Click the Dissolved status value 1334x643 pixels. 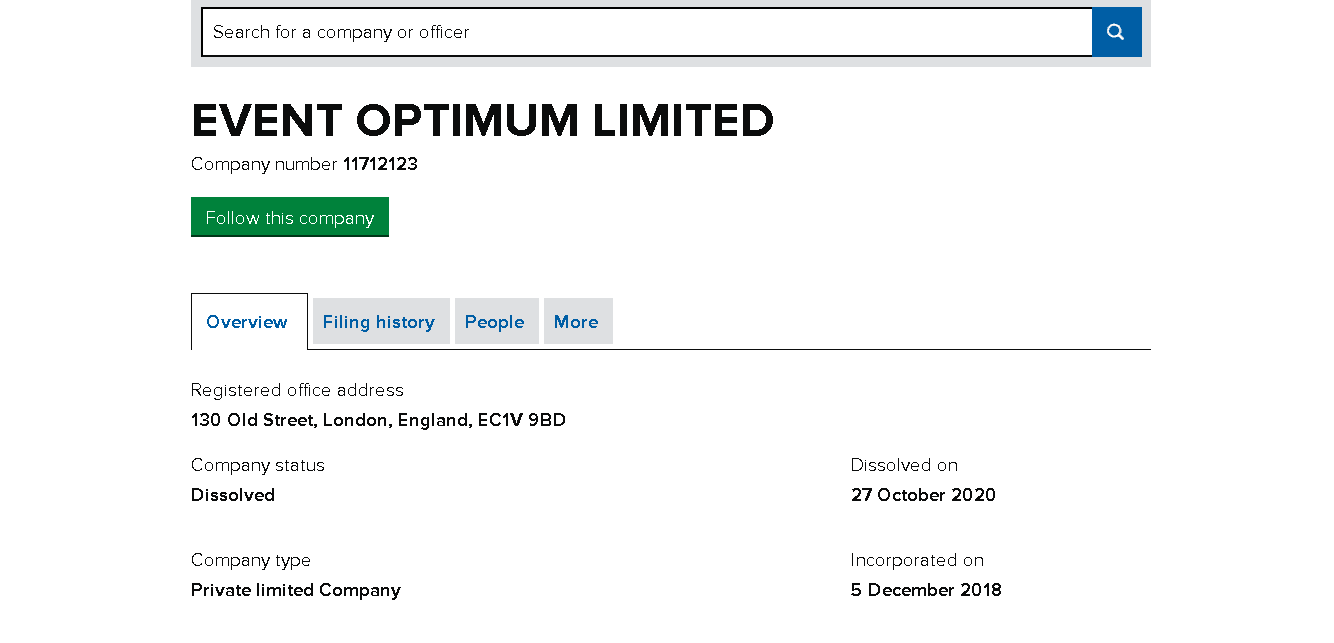(x=233, y=495)
